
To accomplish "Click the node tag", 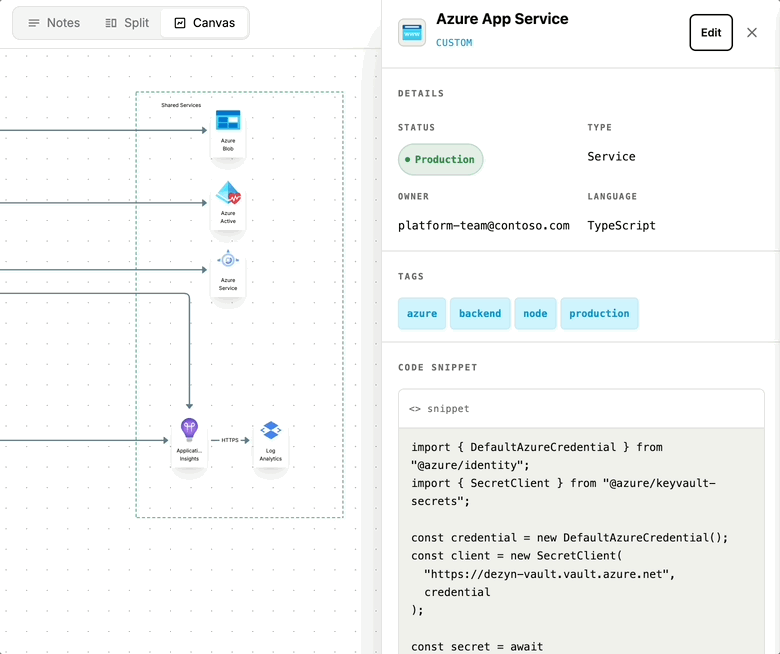I will click(535, 314).
